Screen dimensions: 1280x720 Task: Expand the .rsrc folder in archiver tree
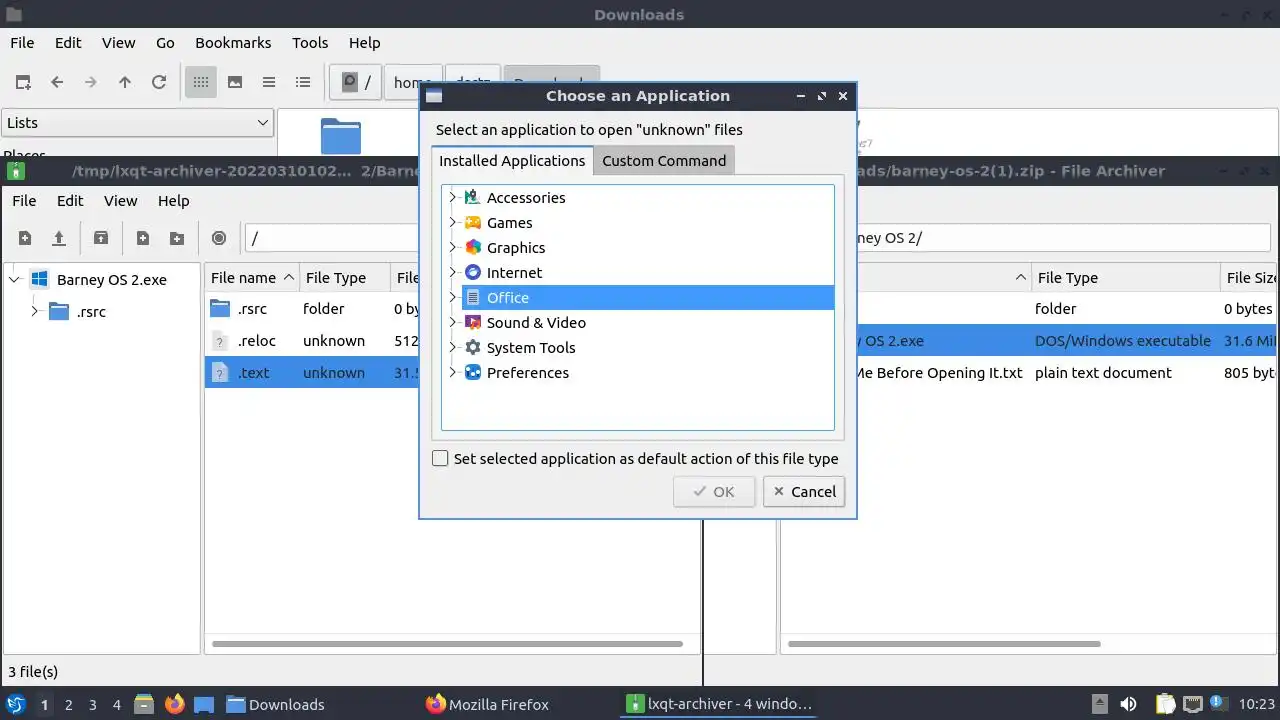point(35,311)
